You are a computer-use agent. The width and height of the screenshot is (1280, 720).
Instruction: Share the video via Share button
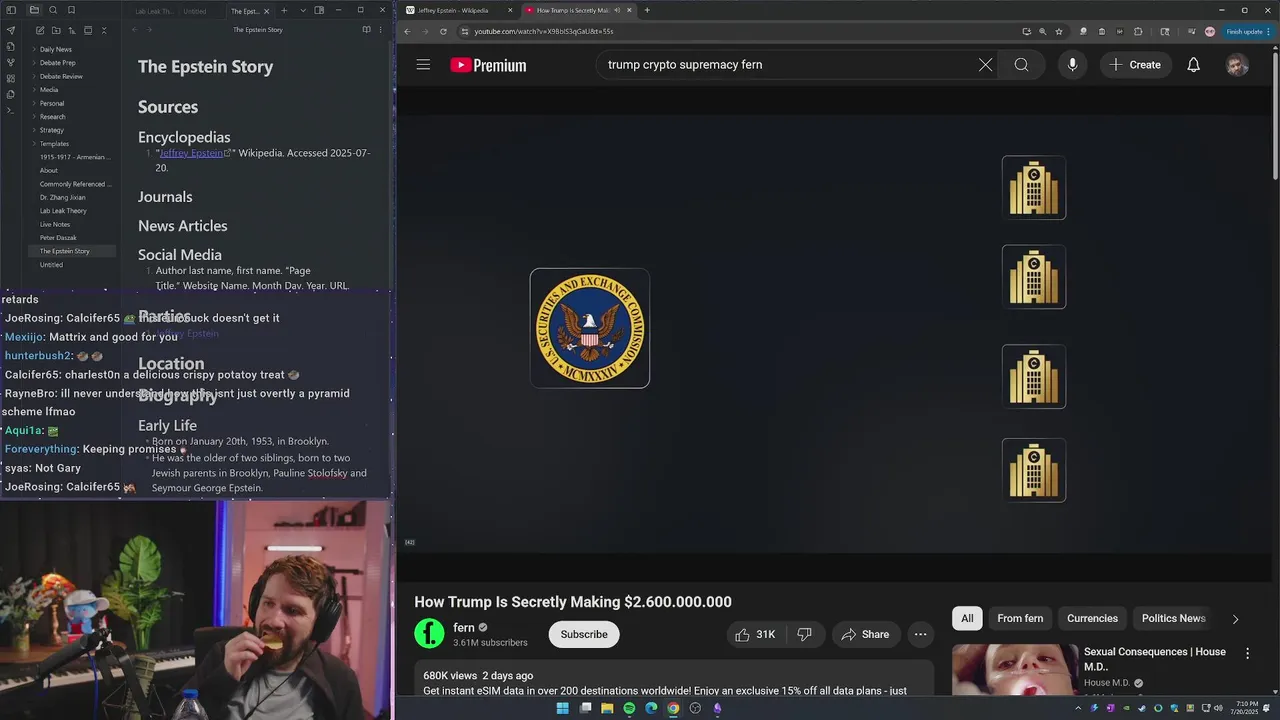click(x=865, y=634)
